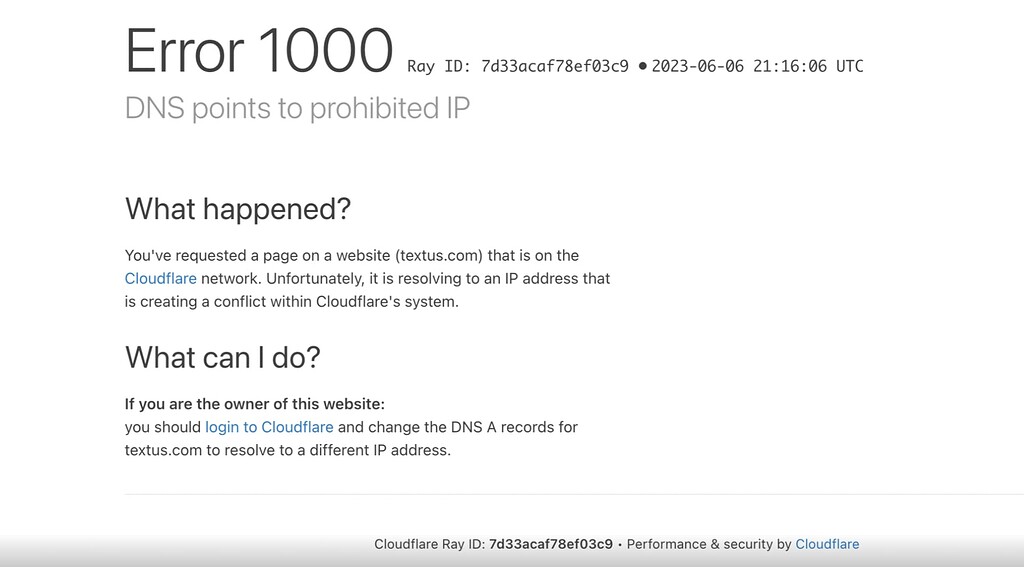
Task: Follow the login to Cloudflare link
Action: click(x=269, y=427)
